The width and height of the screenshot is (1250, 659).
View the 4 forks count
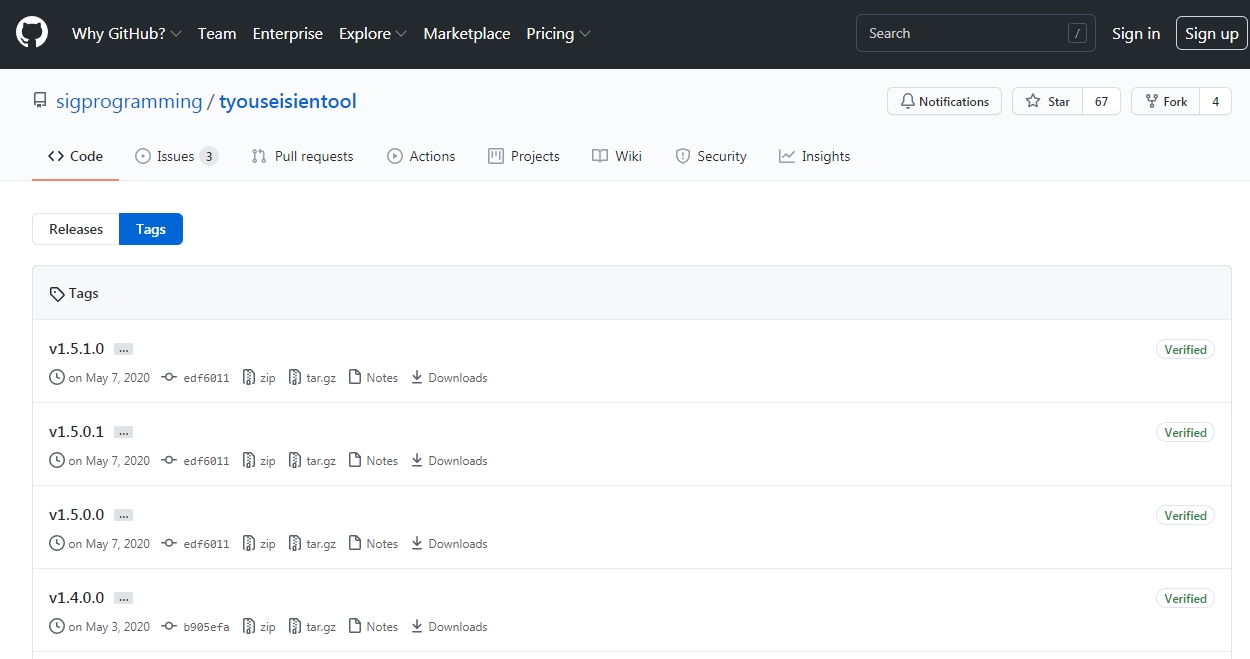pos(1215,101)
